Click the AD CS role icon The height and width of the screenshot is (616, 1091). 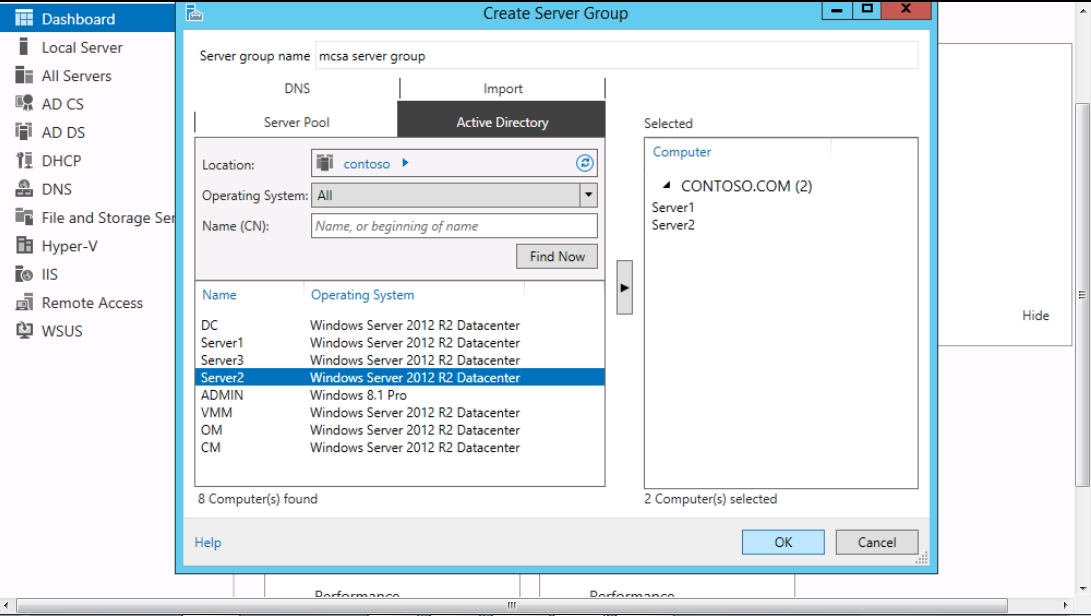(24, 104)
